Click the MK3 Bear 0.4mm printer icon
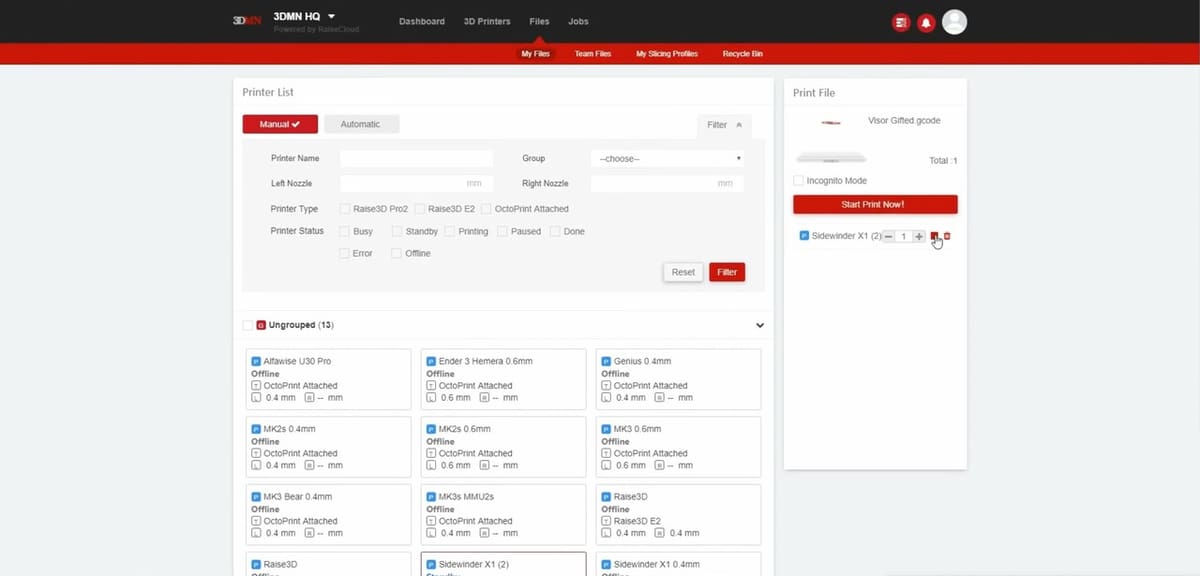Viewport: 1200px width, 576px height. pos(256,497)
